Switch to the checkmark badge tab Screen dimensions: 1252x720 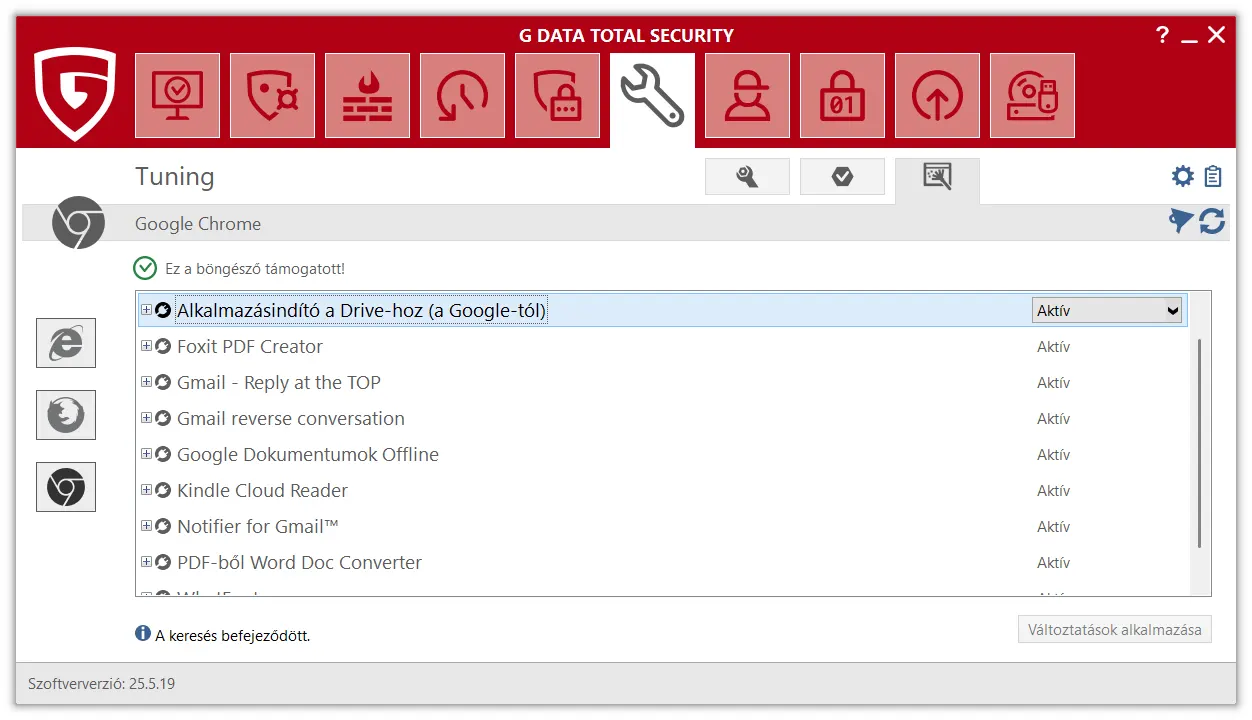click(842, 177)
